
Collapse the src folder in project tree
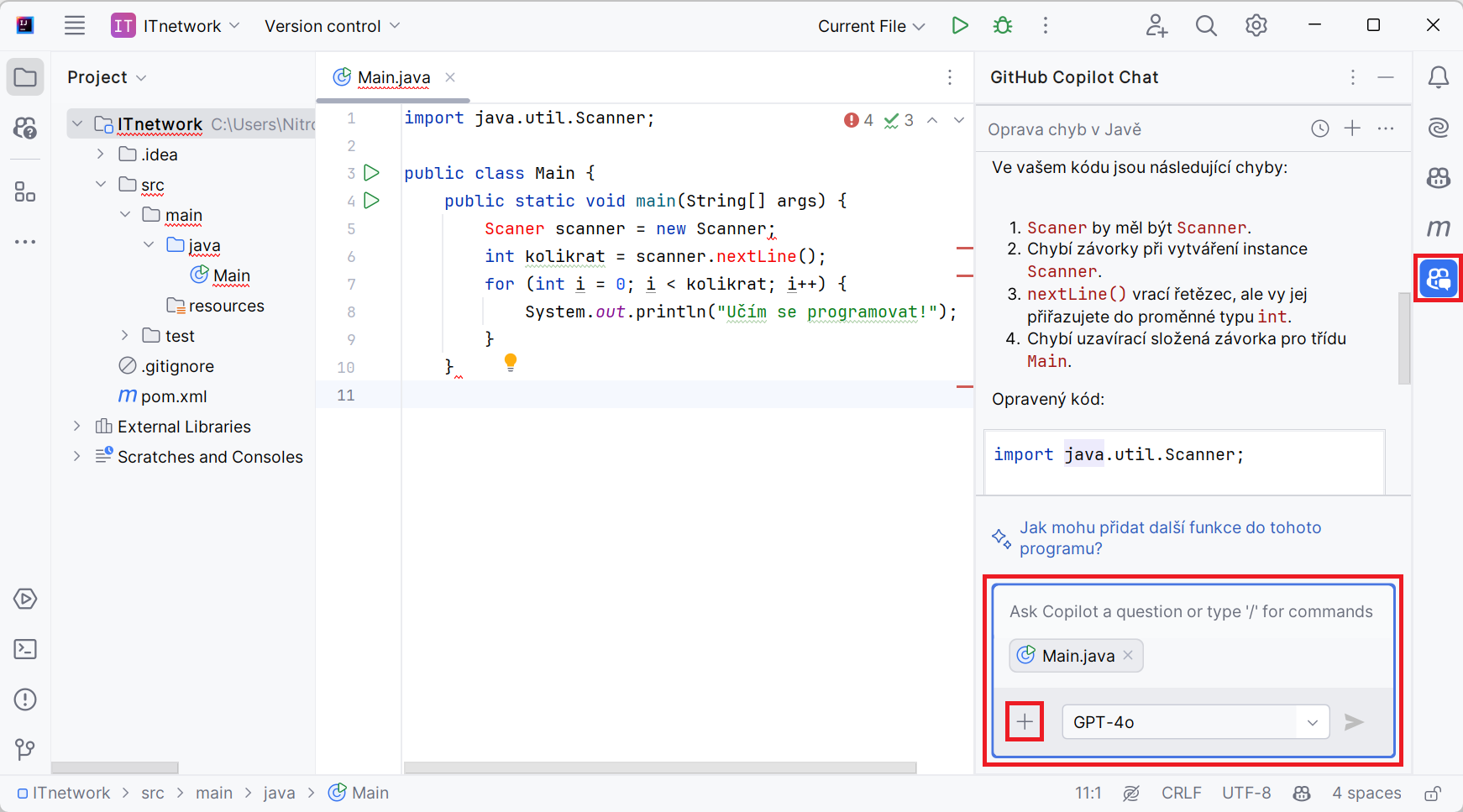[x=101, y=185]
